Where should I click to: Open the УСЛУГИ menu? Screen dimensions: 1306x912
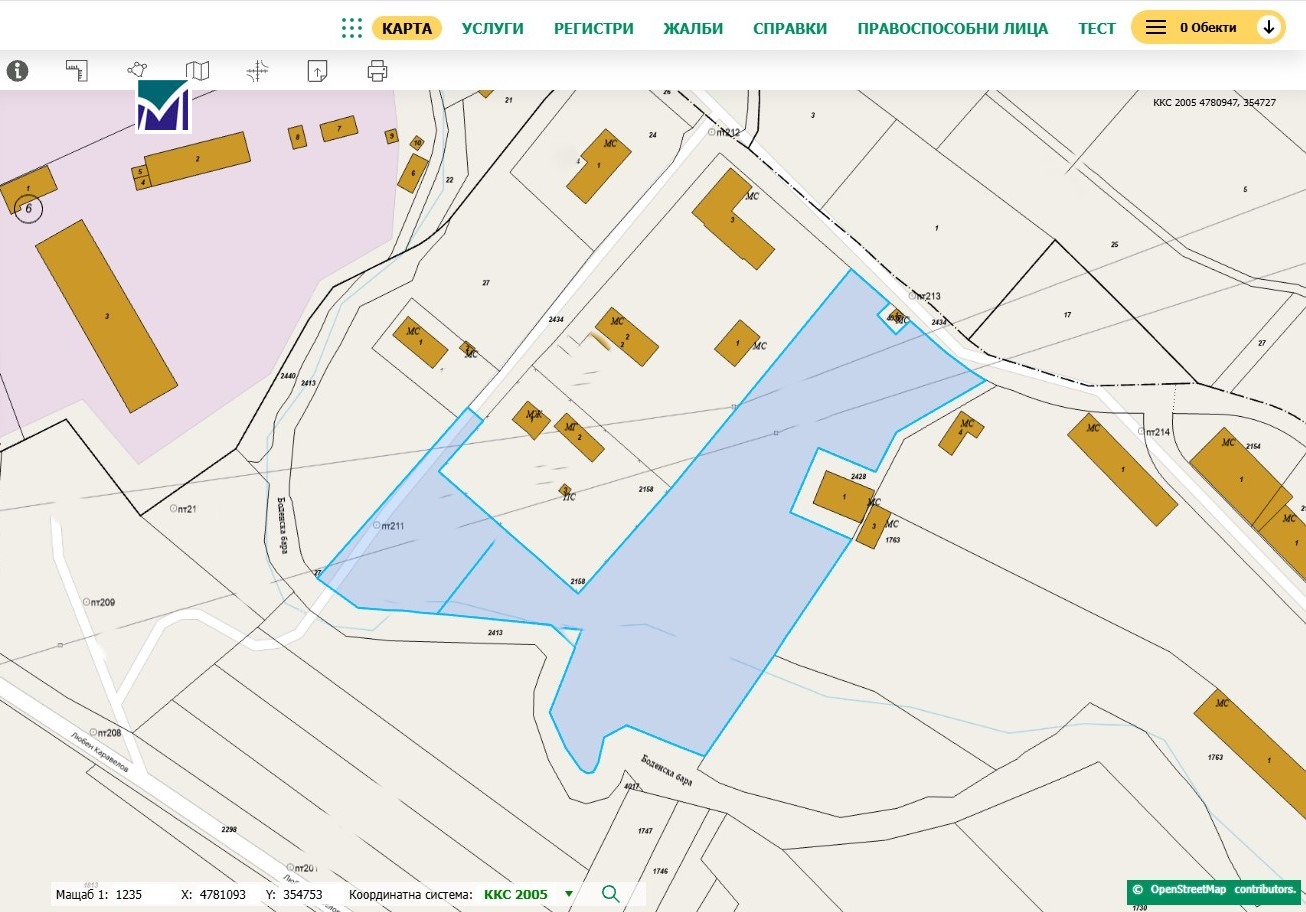[x=493, y=28]
